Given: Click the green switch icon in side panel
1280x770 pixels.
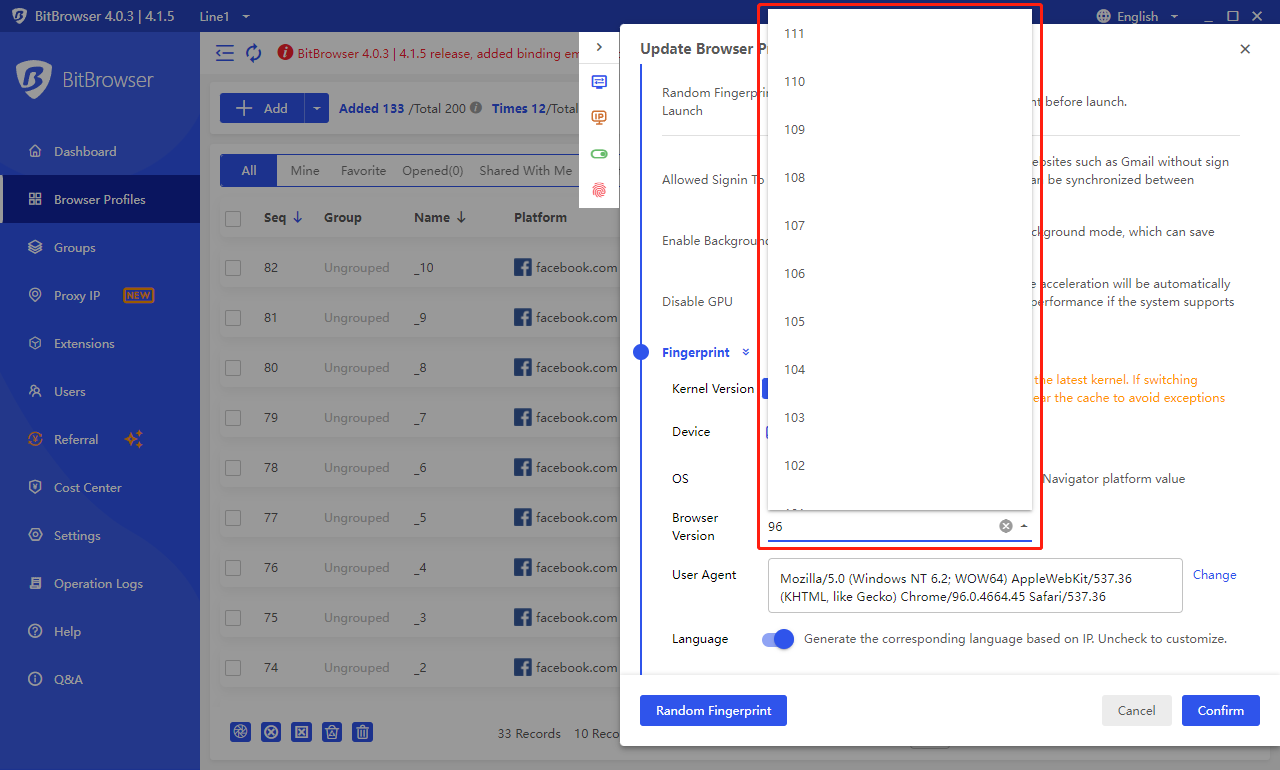Looking at the screenshot, I should coord(599,154).
